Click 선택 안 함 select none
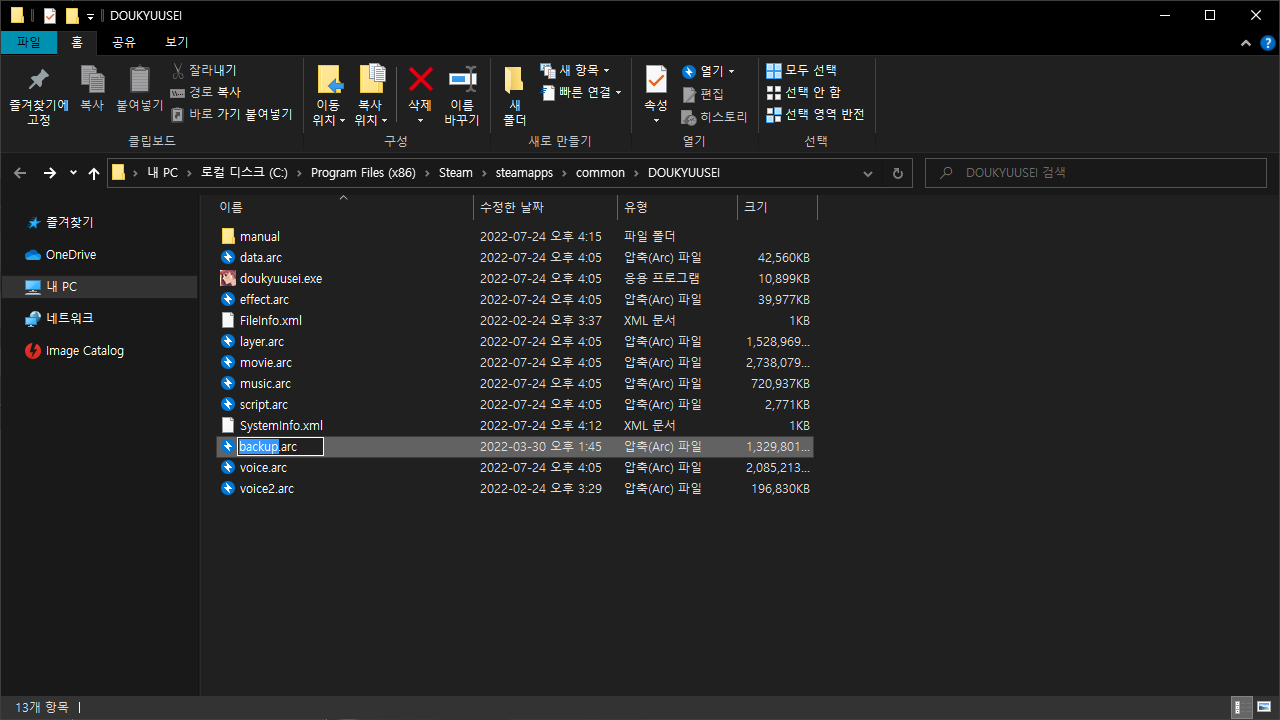Image resolution: width=1280 pixels, height=720 pixels. coord(803,92)
